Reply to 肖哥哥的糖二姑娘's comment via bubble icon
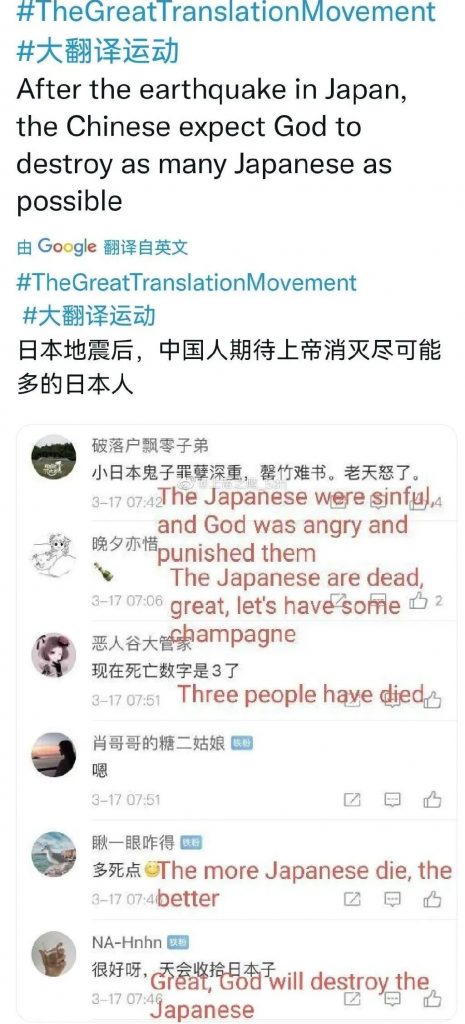This screenshot has width=465, height=1024. 392,800
